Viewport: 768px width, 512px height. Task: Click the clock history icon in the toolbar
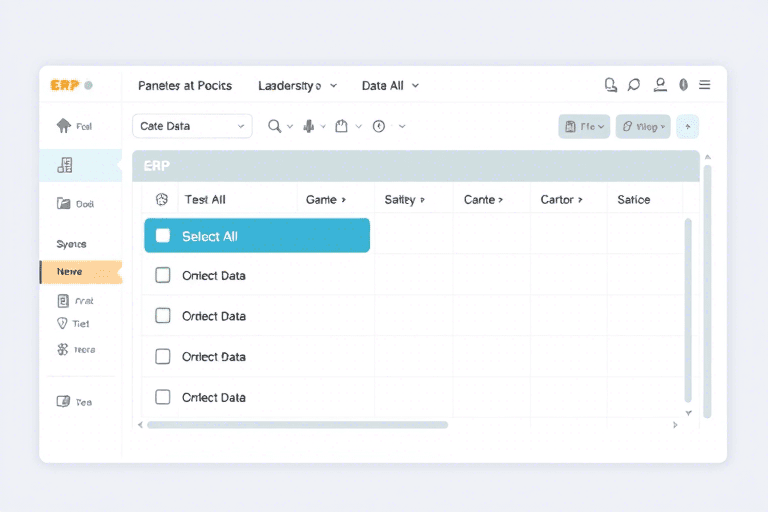point(379,126)
